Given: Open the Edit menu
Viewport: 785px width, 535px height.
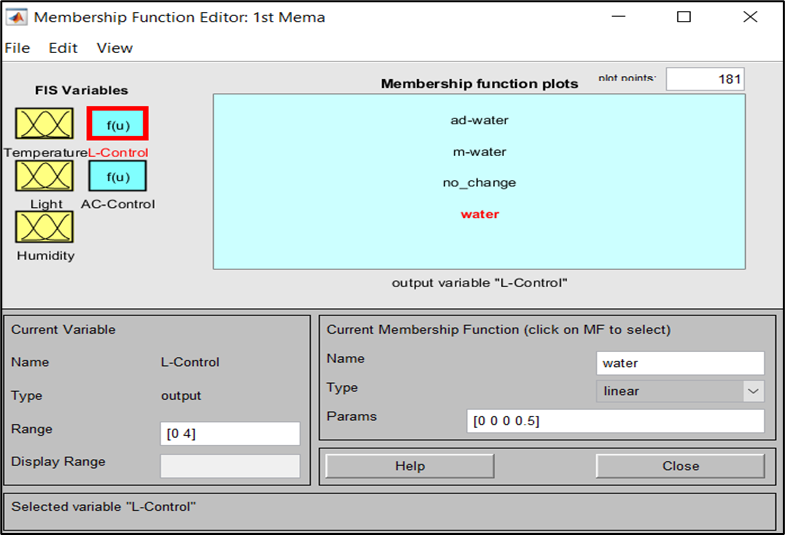Looking at the screenshot, I should tap(63, 48).
